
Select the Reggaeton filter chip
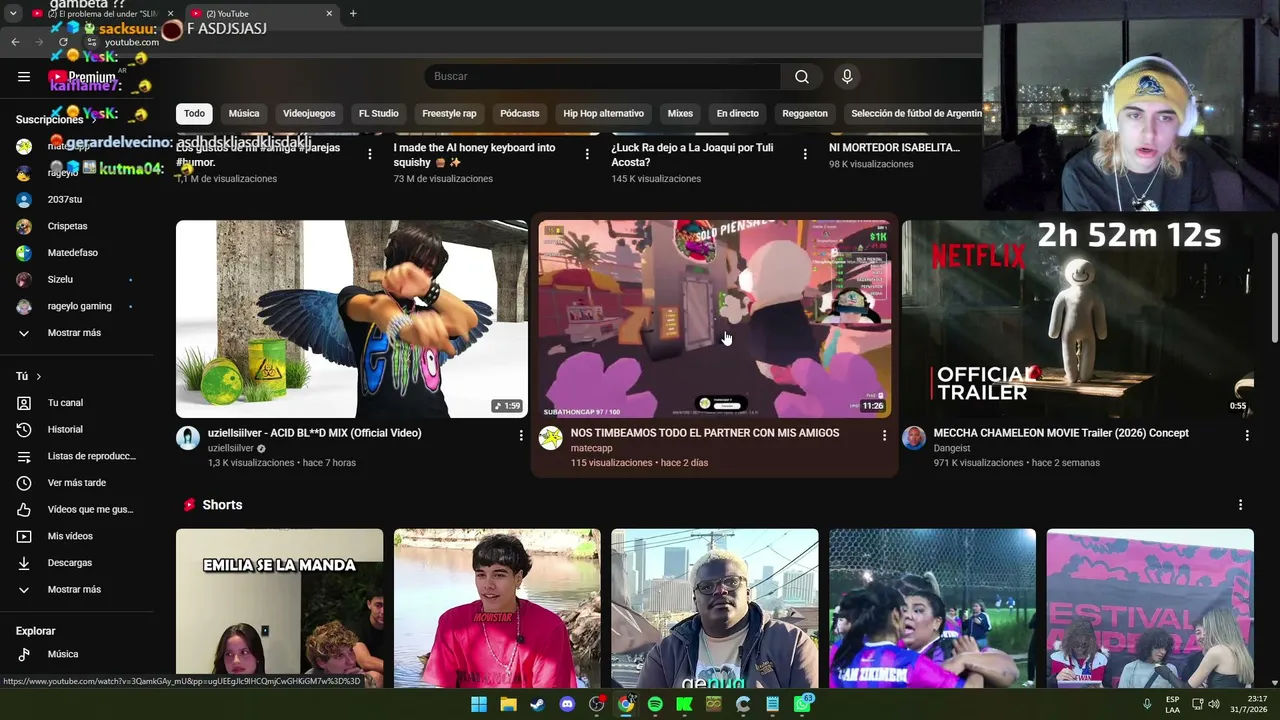(x=805, y=114)
